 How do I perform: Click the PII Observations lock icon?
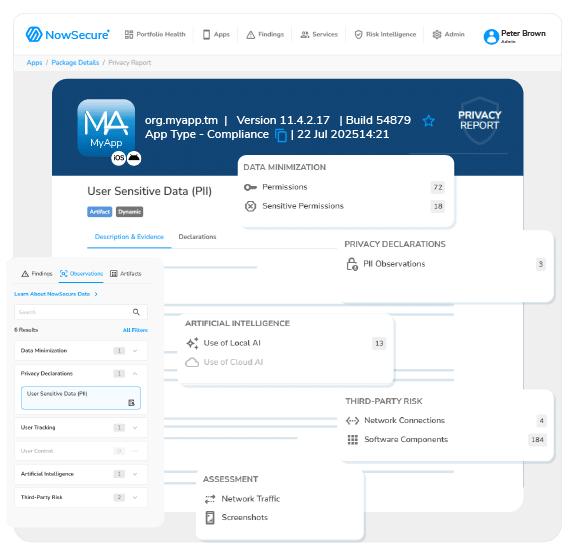click(x=352, y=264)
